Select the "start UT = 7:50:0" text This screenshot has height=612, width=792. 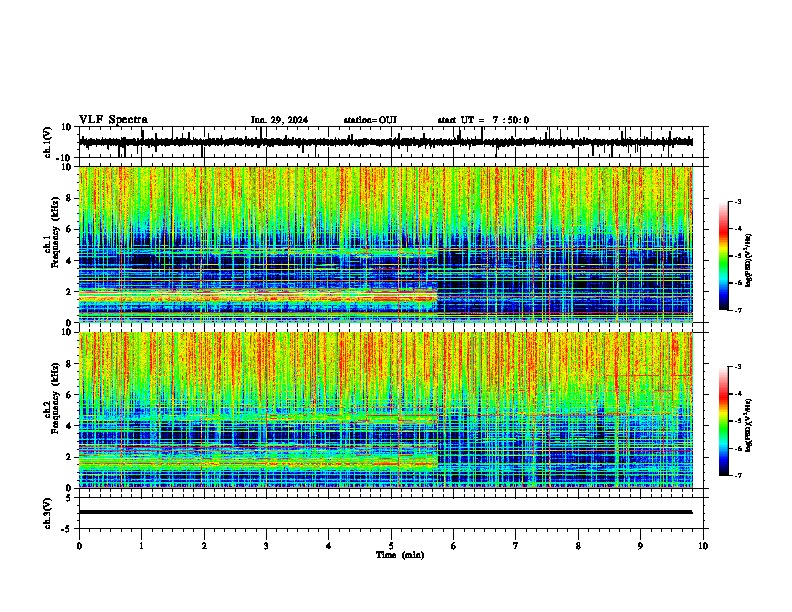pyautogui.click(x=483, y=120)
